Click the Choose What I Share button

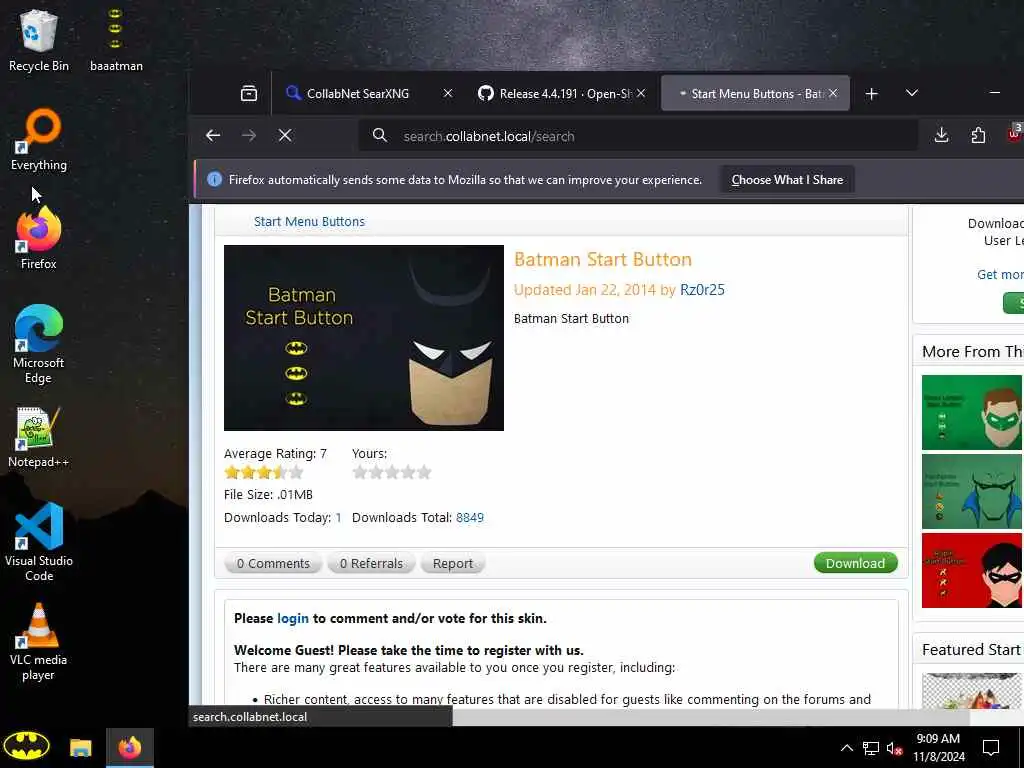tap(787, 180)
